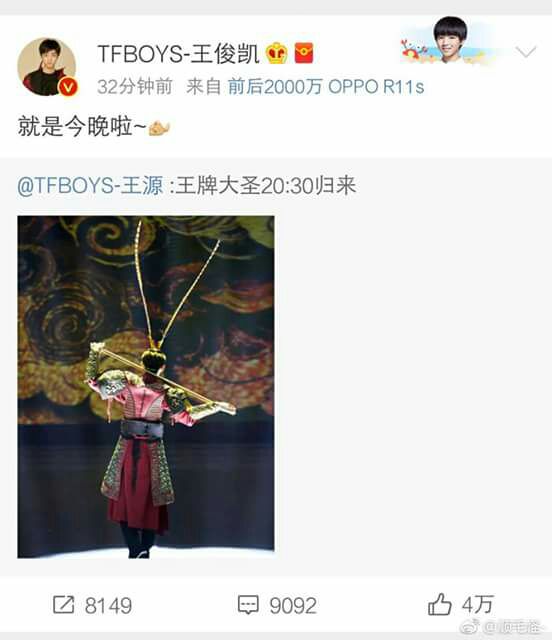The height and width of the screenshot is (640, 552).
Task: Open TFBOYS-王俊凯 profile avatar
Action: [47, 67]
